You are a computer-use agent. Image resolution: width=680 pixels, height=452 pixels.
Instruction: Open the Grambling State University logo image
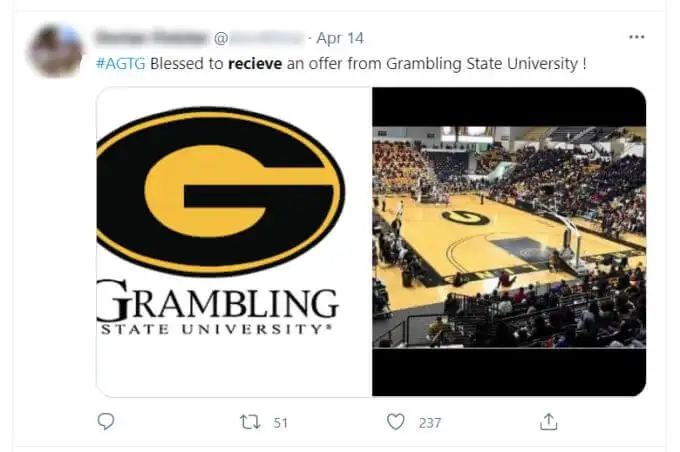[234, 242]
